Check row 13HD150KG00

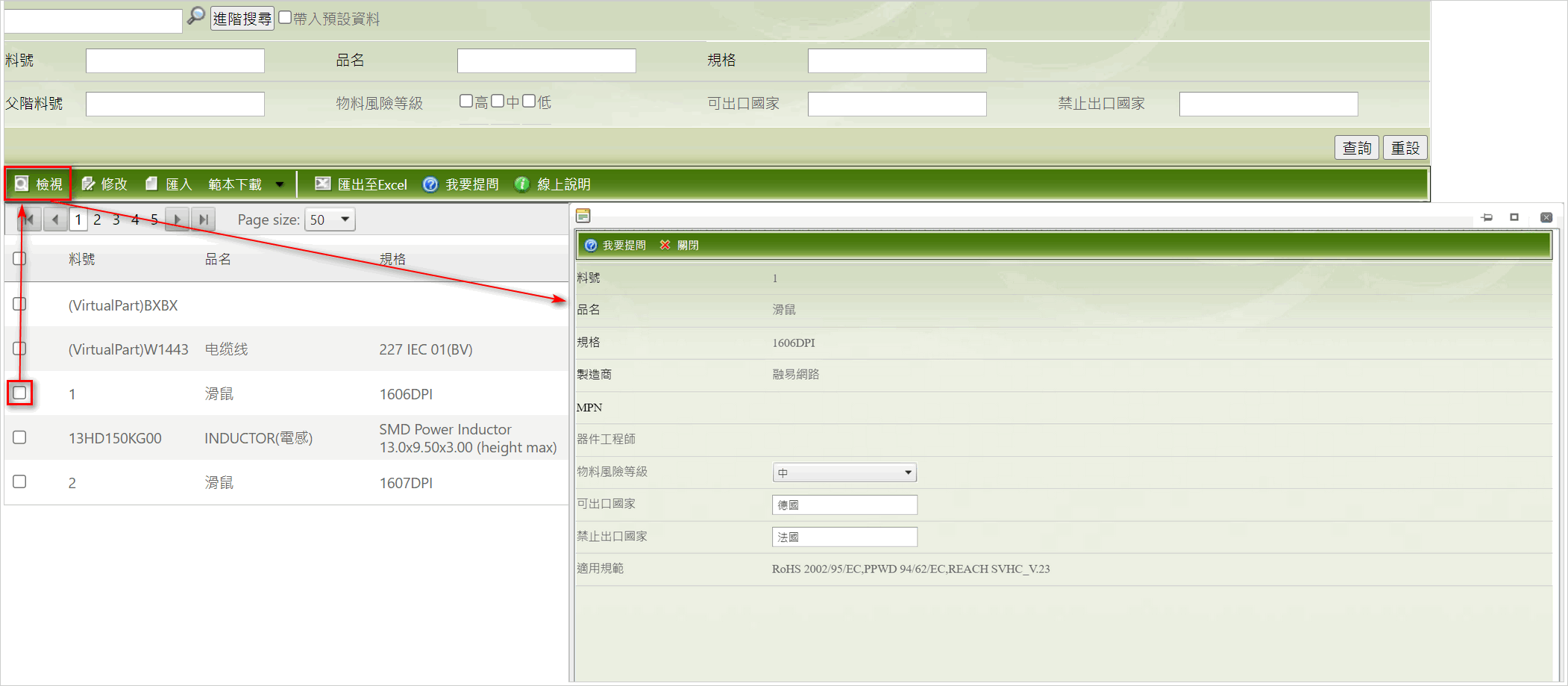click(19, 437)
